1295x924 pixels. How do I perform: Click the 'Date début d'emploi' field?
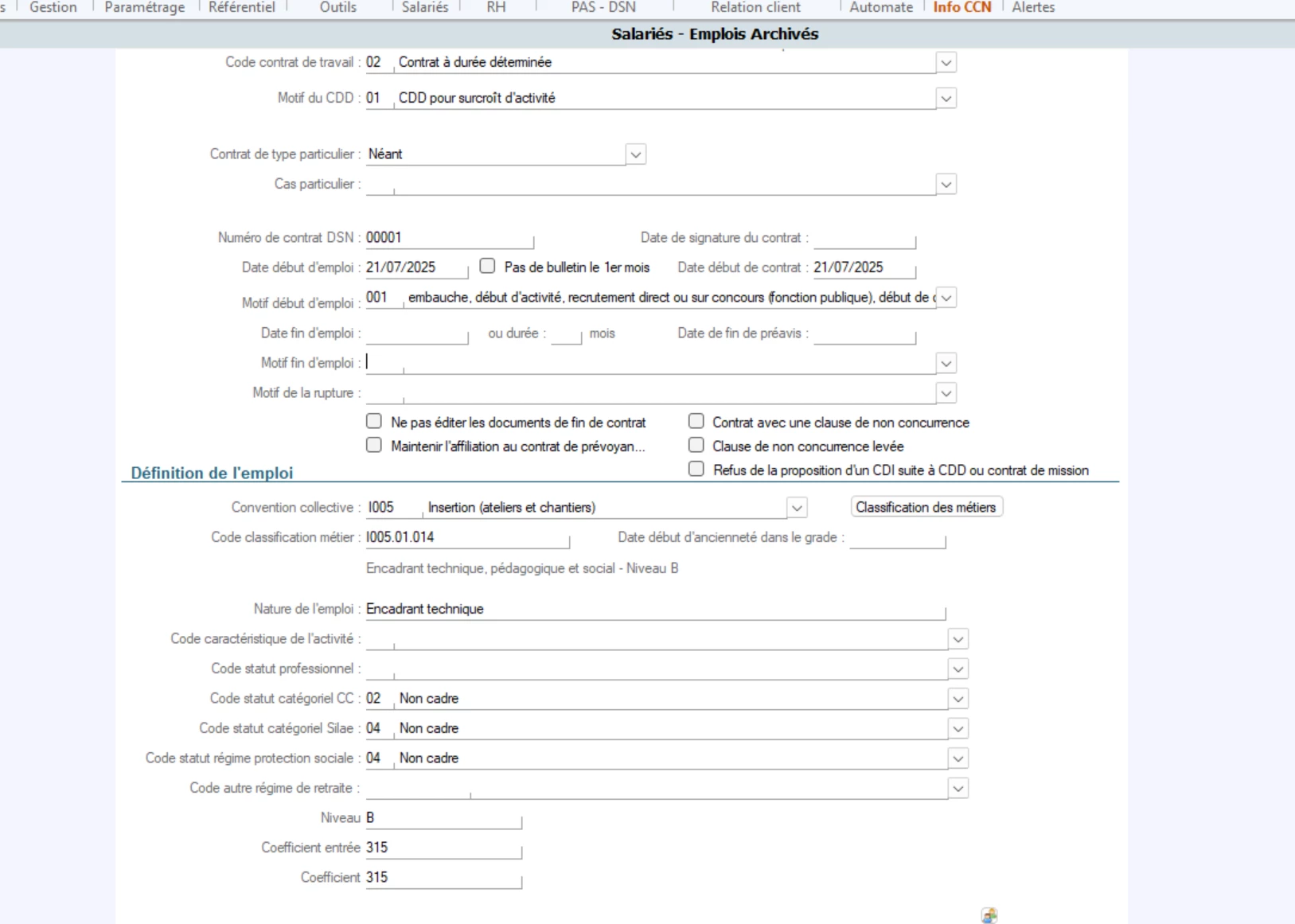click(x=417, y=267)
